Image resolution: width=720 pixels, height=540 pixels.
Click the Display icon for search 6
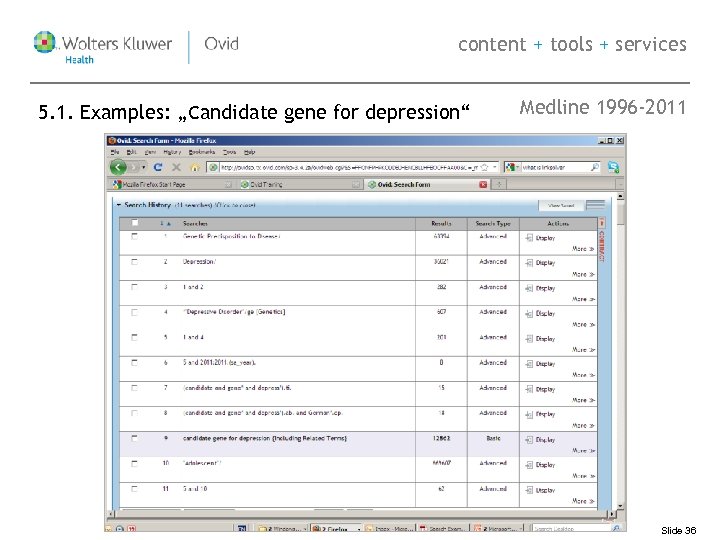529,364
